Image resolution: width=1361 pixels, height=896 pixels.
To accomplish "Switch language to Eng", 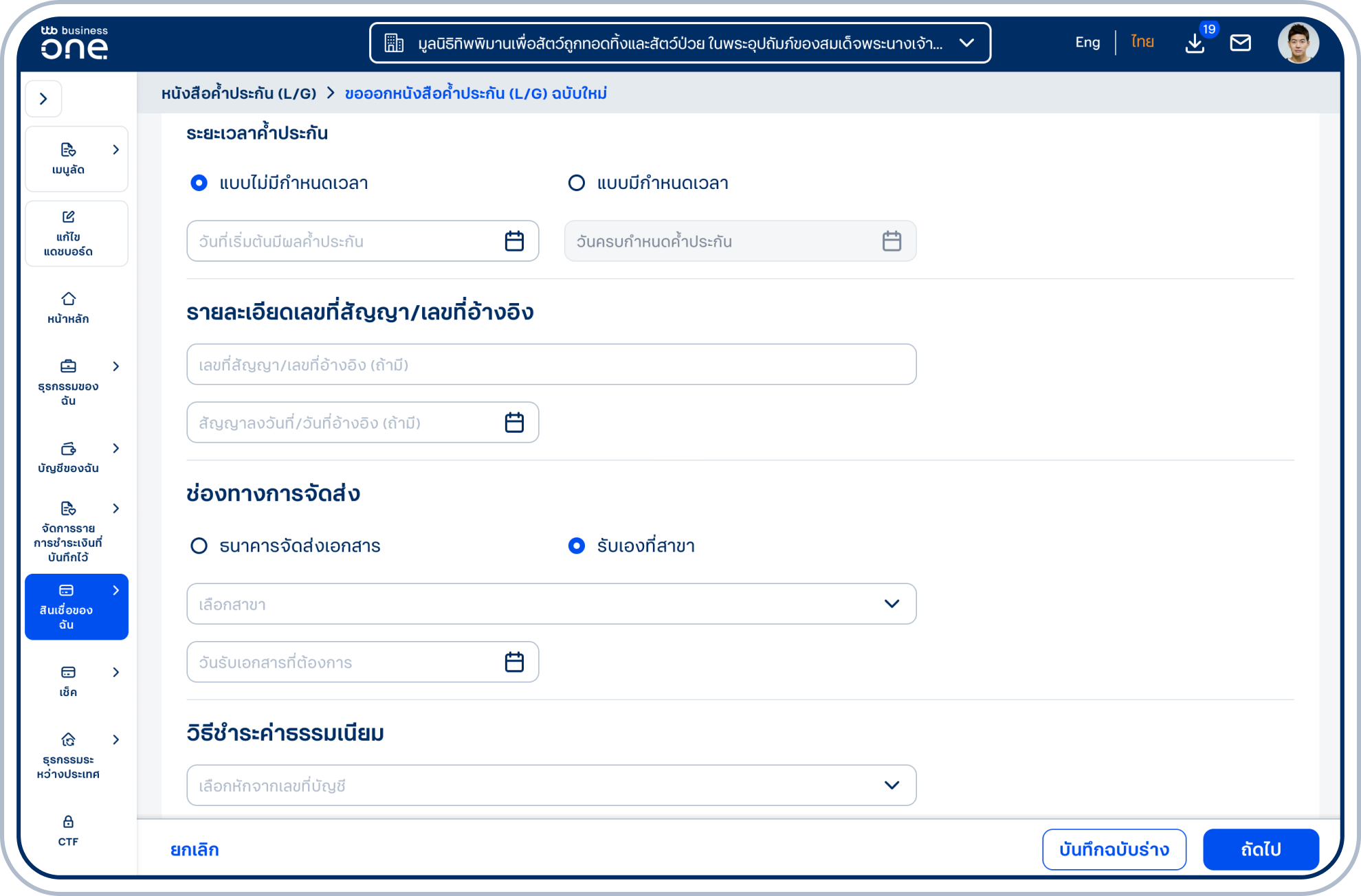I will pyautogui.click(x=1087, y=43).
